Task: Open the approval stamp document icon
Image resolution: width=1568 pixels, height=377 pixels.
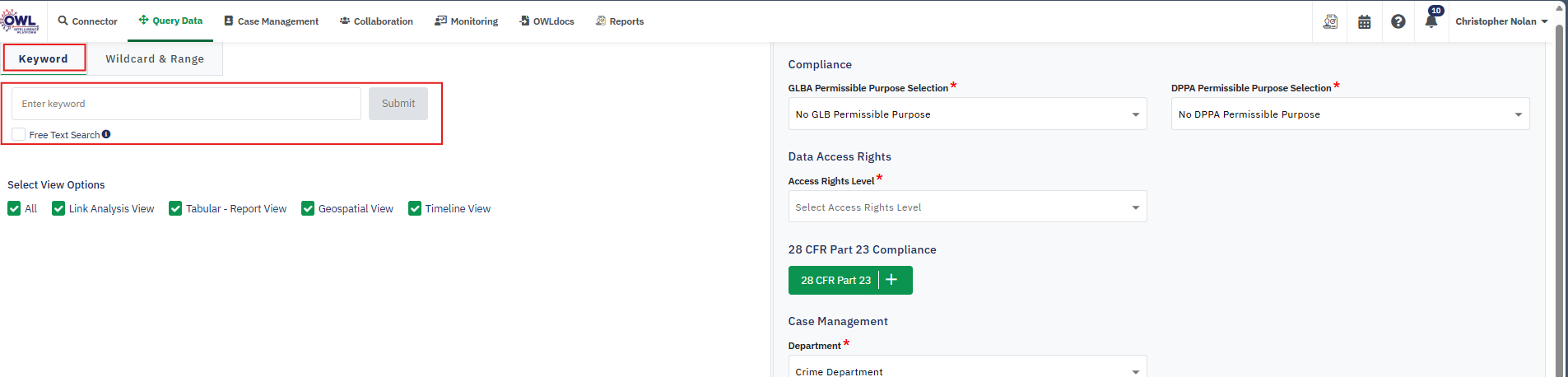Action: coord(1330,21)
